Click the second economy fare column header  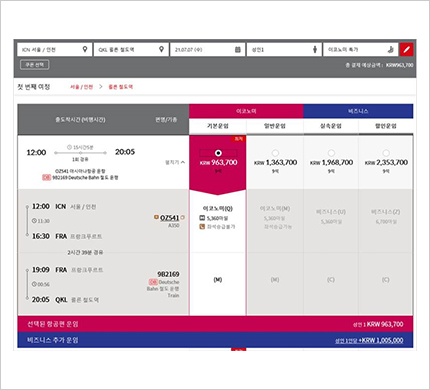click(275, 126)
